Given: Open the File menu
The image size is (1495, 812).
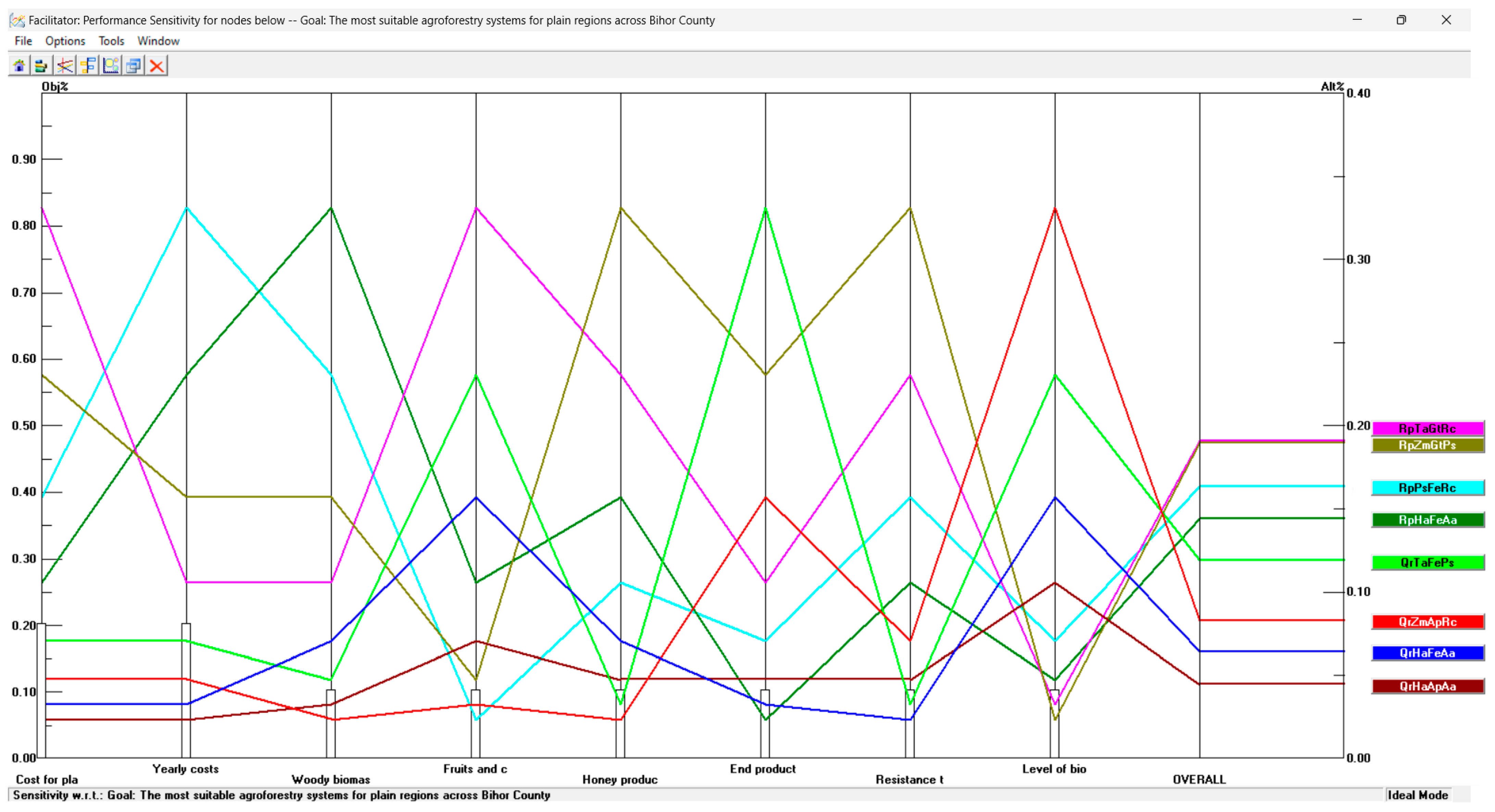Looking at the screenshot, I should coord(23,41).
